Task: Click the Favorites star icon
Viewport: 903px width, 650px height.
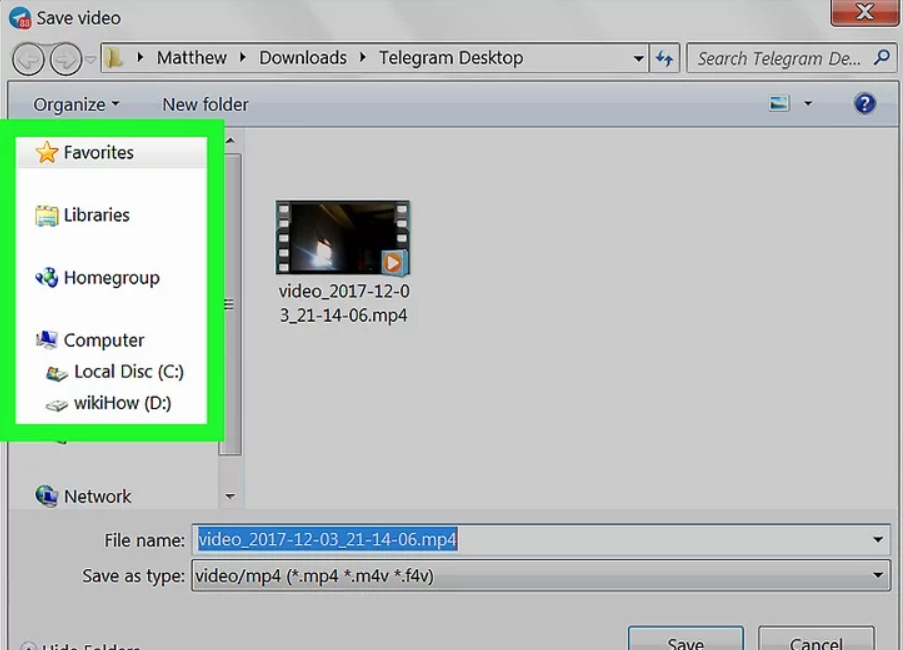Action: point(46,153)
